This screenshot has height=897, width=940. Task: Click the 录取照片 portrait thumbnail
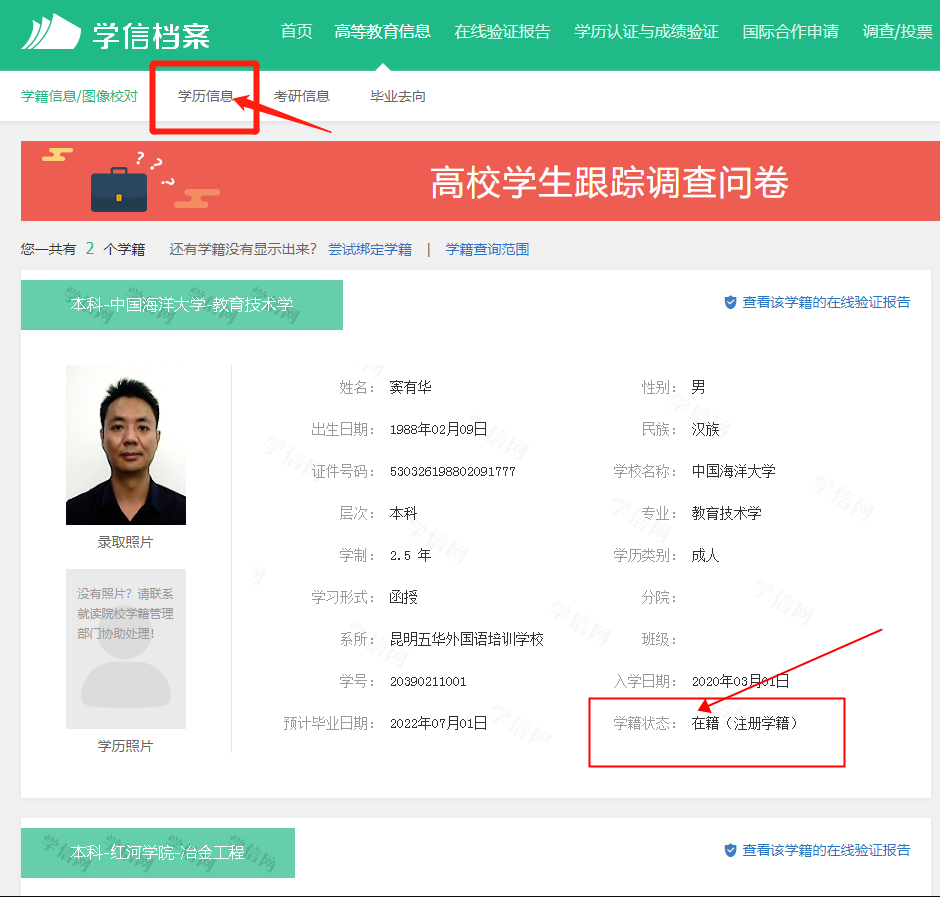tap(126, 445)
